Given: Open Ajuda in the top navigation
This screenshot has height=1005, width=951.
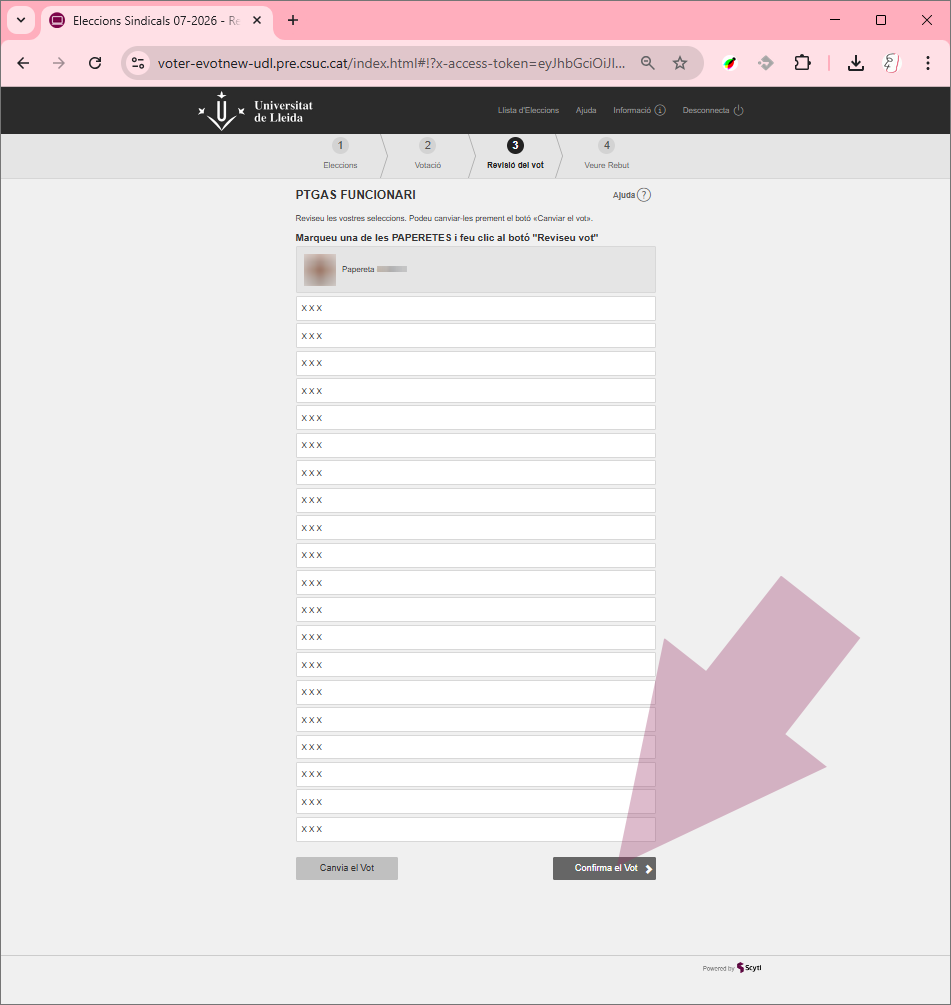Looking at the screenshot, I should [x=586, y=110].
